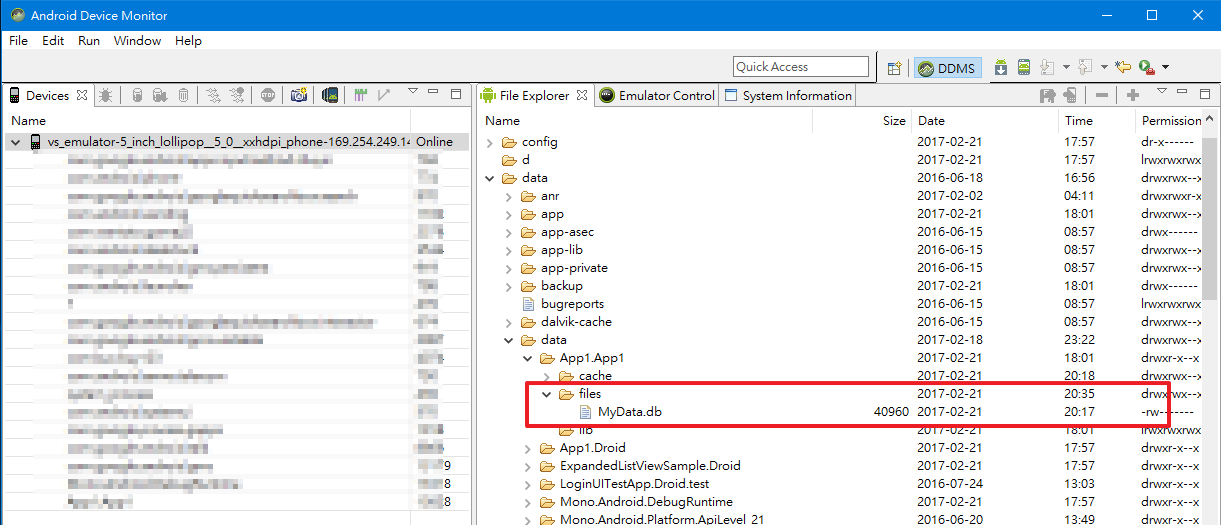
Task: Close the File Explorer view tab
Action: (x=582, y=96)
